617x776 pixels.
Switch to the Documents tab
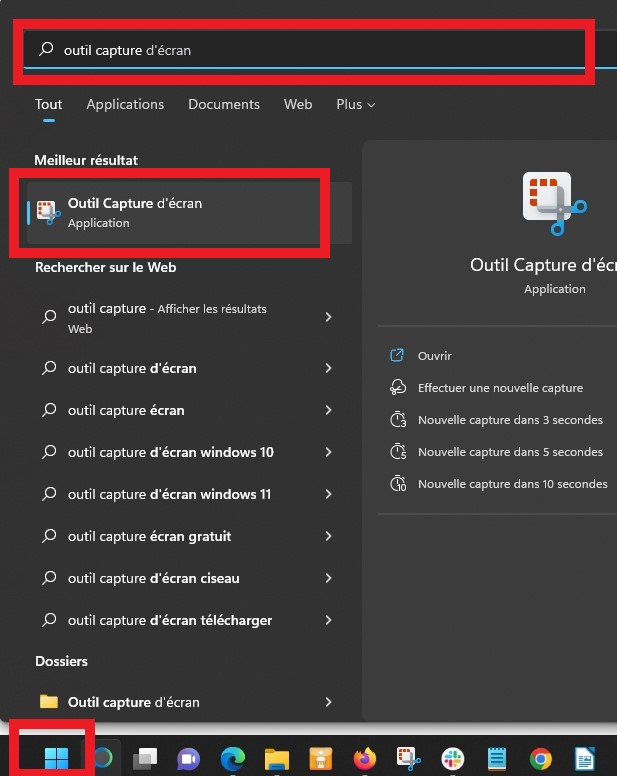pyautogui.click(x=224, y=104)
